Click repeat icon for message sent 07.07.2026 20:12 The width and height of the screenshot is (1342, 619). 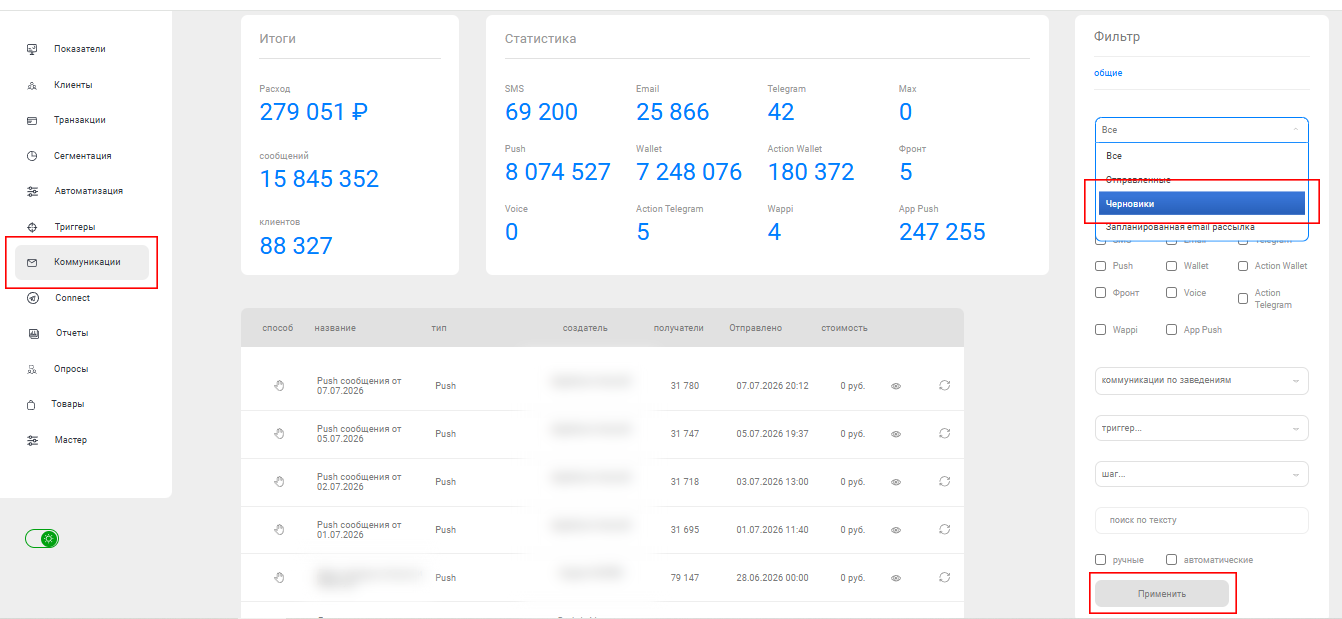[x=944, y=385]
